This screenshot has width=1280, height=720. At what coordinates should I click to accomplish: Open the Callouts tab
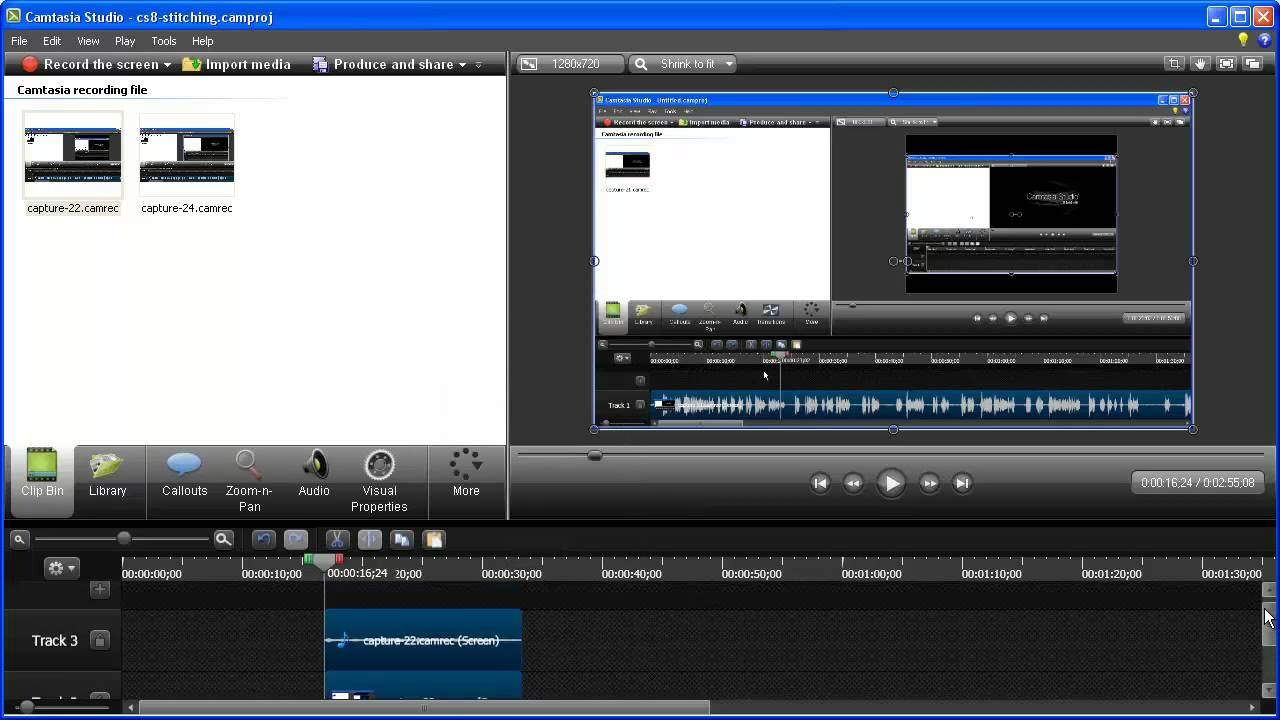pos(184,475)
